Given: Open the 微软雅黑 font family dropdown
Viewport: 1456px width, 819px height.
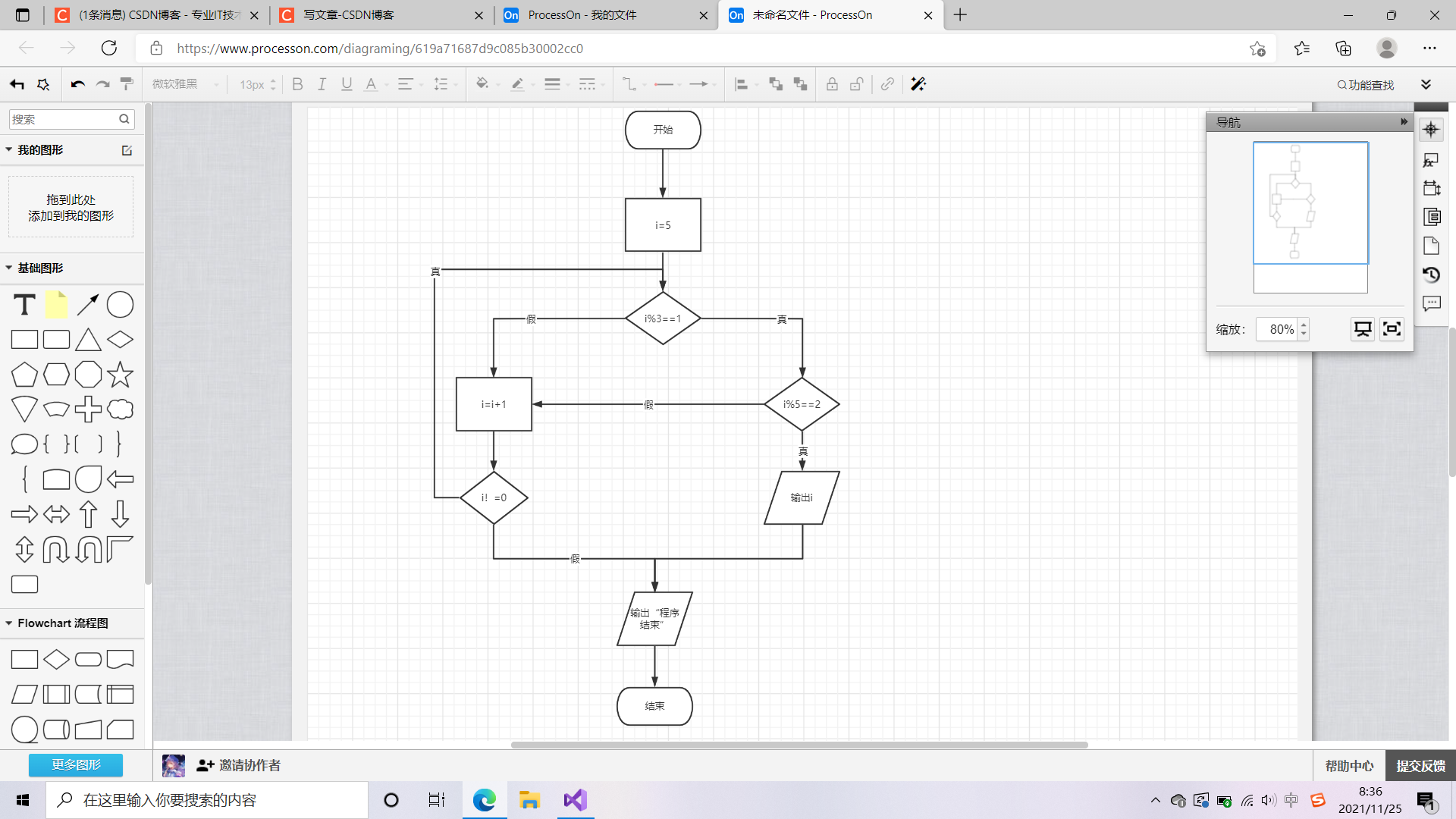Looking at the screenshot, I should pyautogui.click(x=185, y=84).
